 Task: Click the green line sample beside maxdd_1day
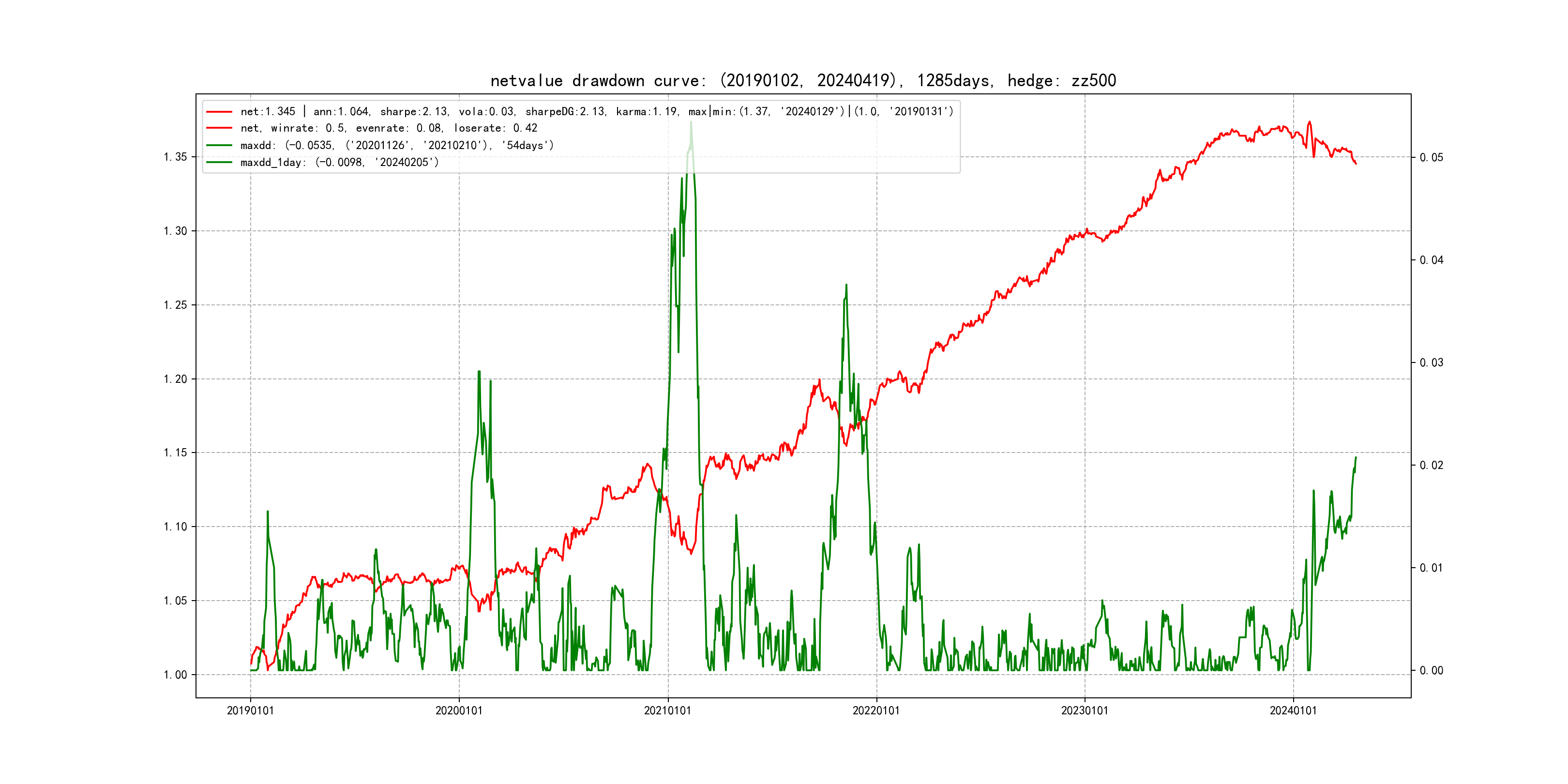tap(219, 163)
